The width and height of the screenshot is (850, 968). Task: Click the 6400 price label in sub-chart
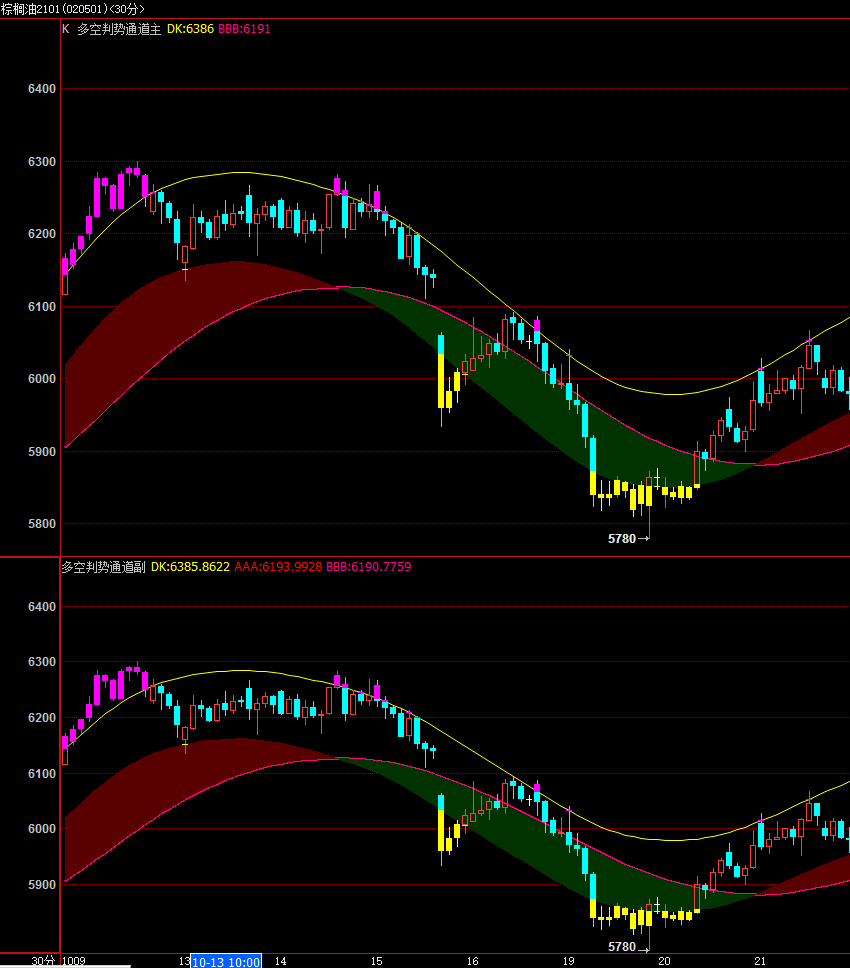[42, 607]
